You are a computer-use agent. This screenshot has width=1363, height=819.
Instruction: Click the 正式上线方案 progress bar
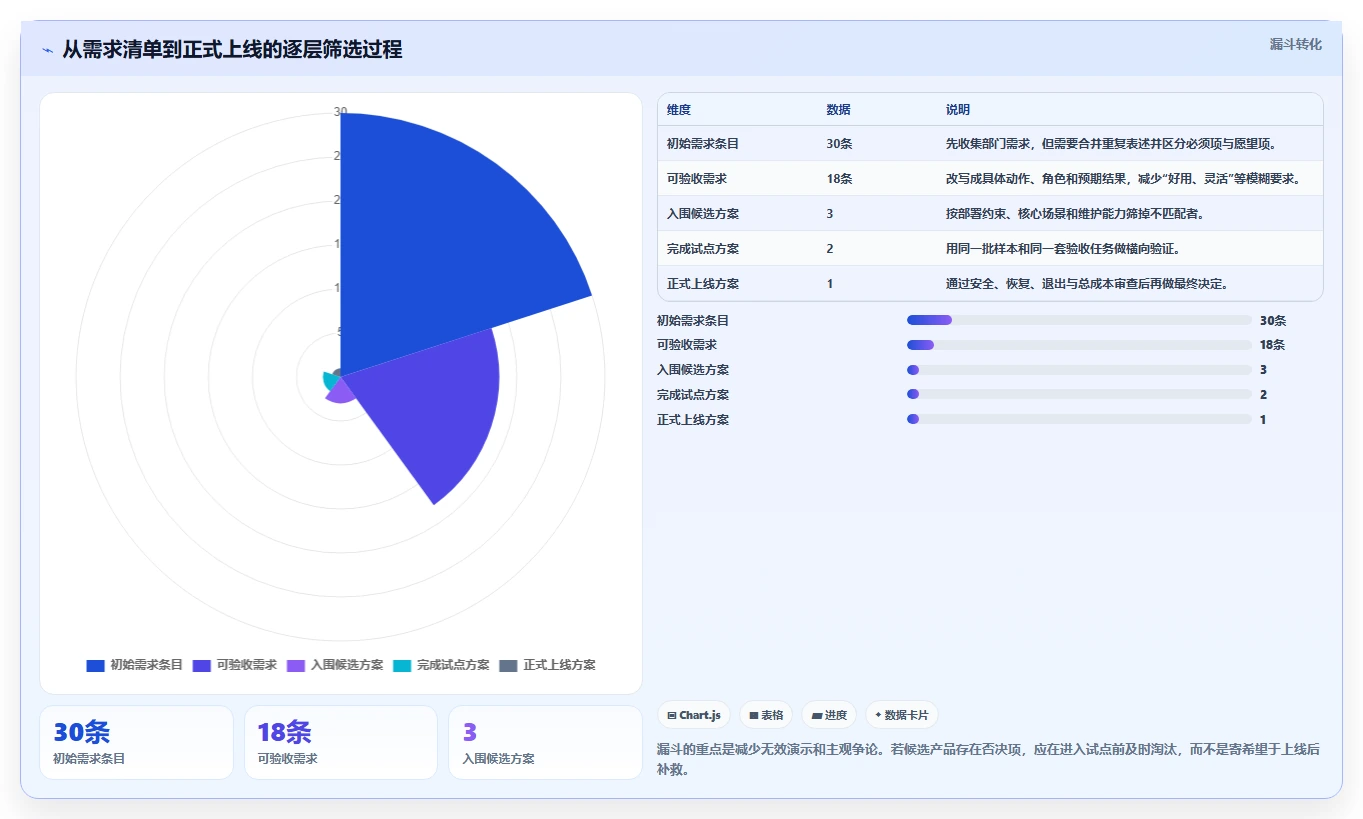click(1079, 419)
